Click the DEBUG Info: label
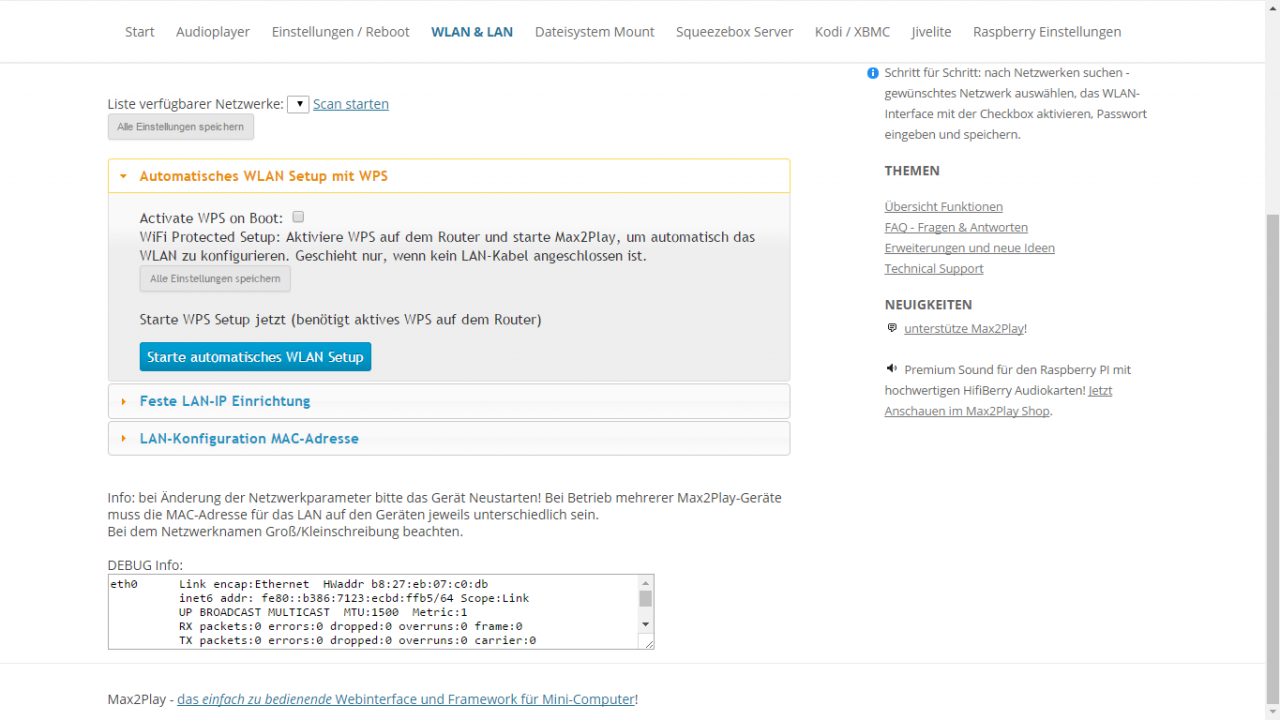The height and width of the screenshot is (720, 1280). (145, 566)
